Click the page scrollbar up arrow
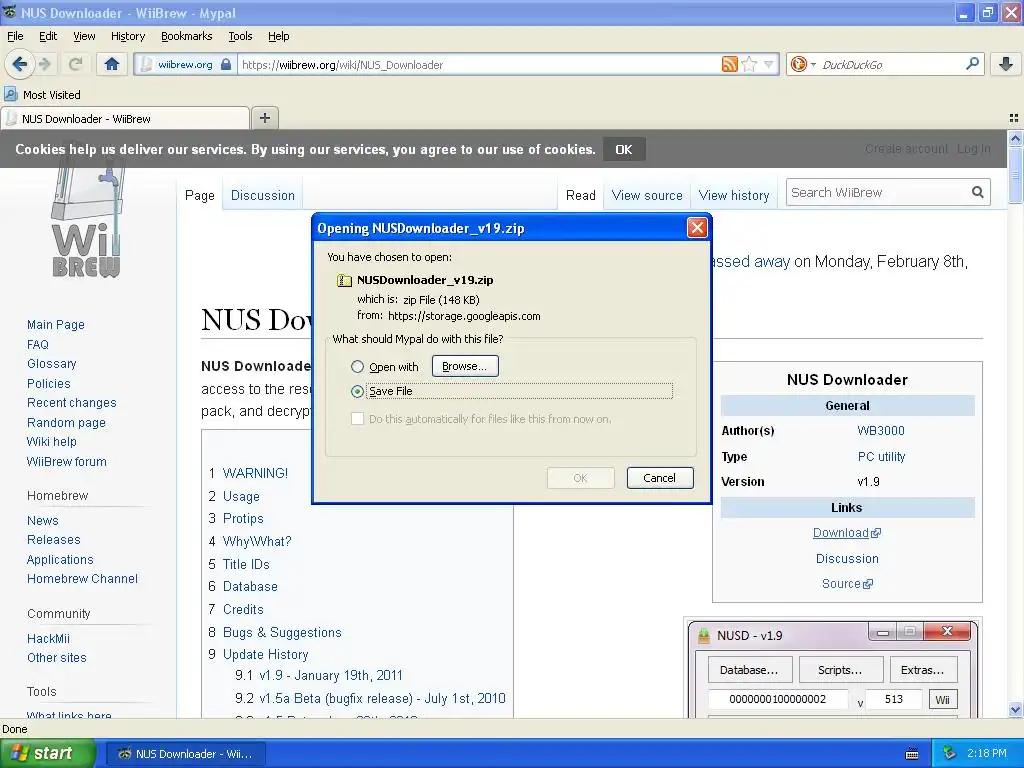The width and height of the screenshot is (1024, 768). click(x=1015, y=138)
